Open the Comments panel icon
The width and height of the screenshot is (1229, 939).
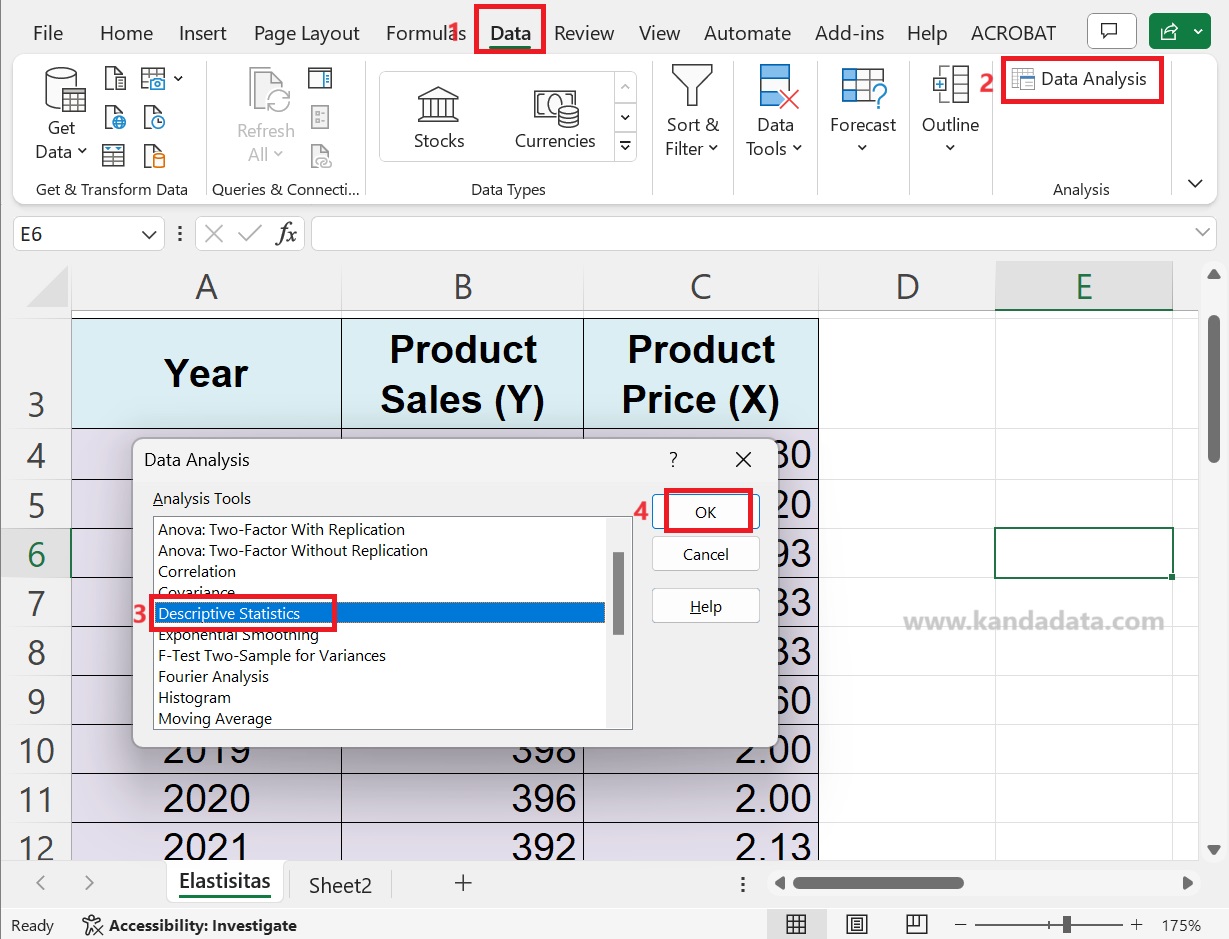pos(1111,30)
